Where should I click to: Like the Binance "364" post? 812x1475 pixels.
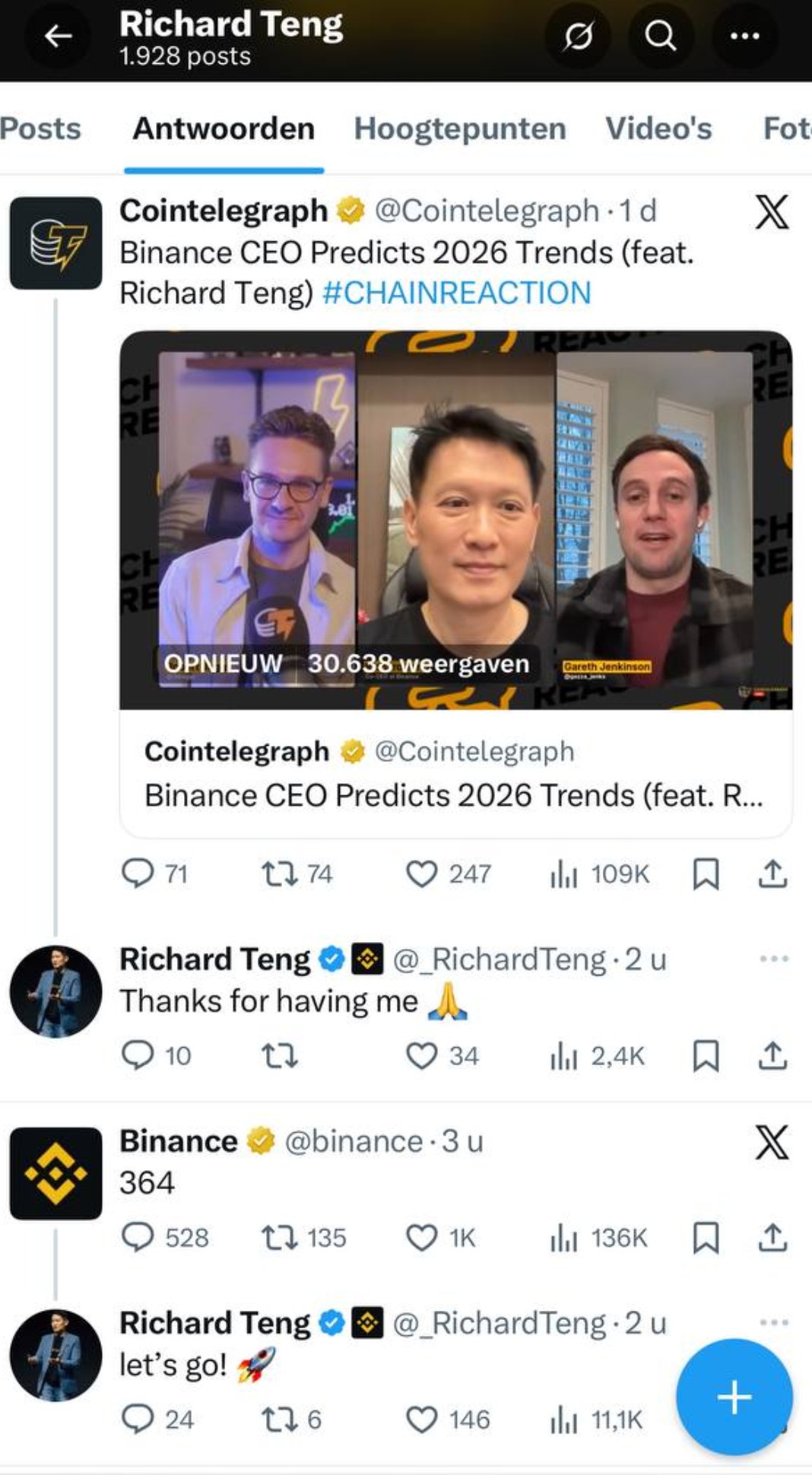[422, 1238]
